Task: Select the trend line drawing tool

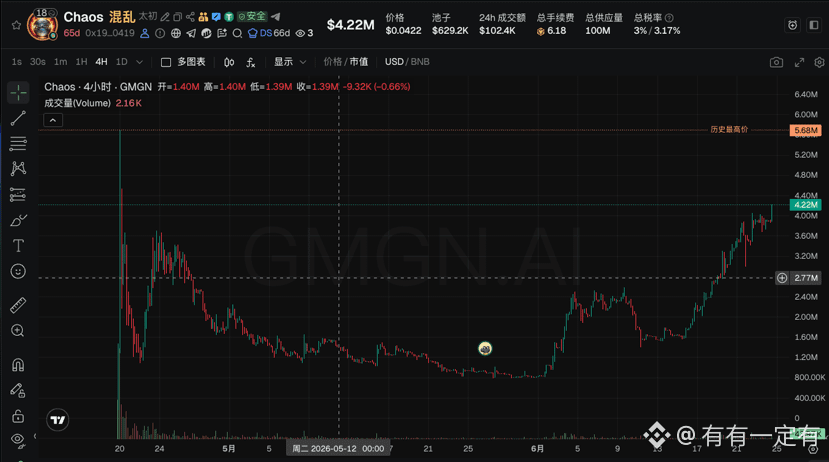Action: 19,118
